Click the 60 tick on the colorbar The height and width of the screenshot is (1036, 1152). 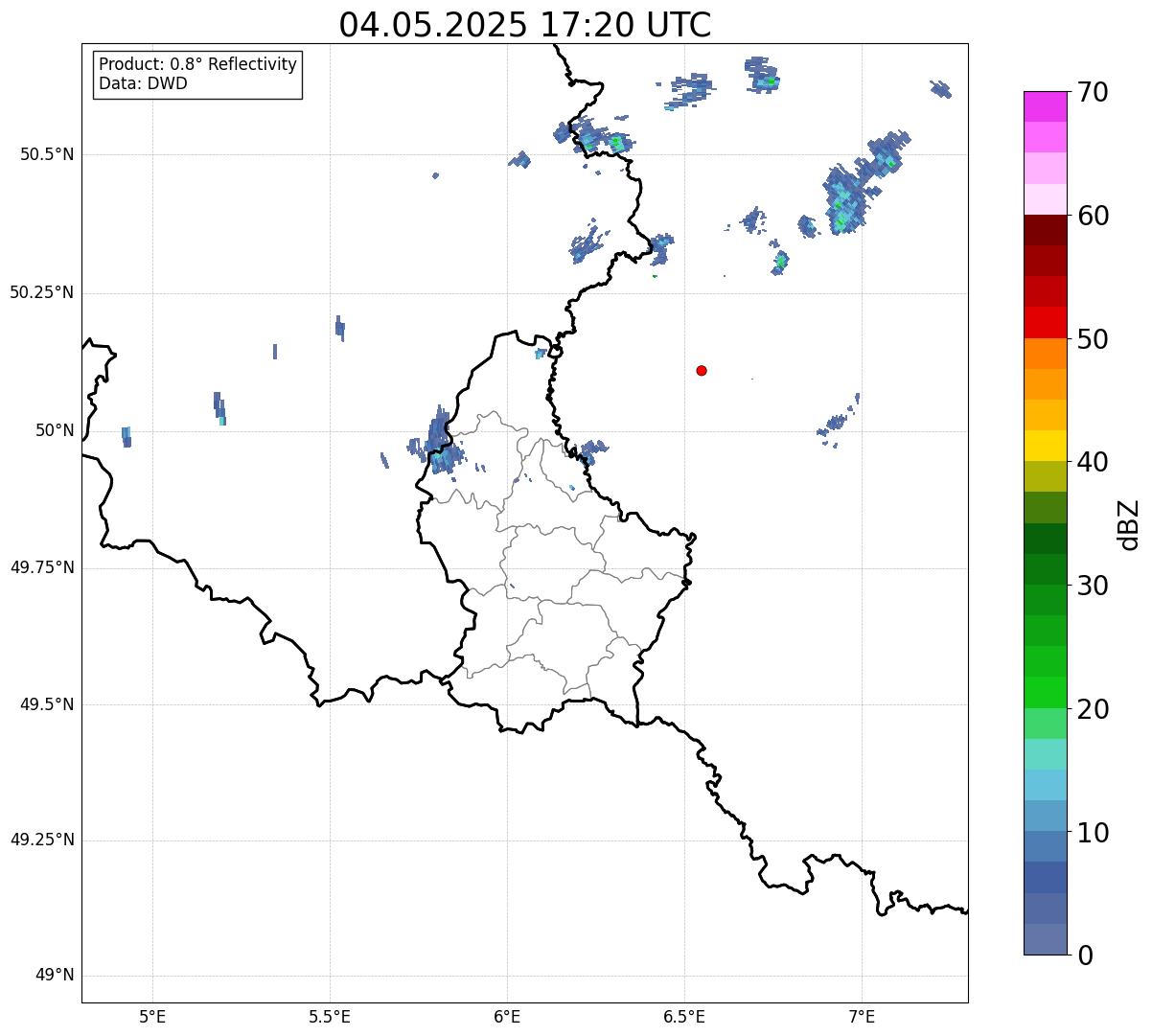click(x=1094, y=216)
